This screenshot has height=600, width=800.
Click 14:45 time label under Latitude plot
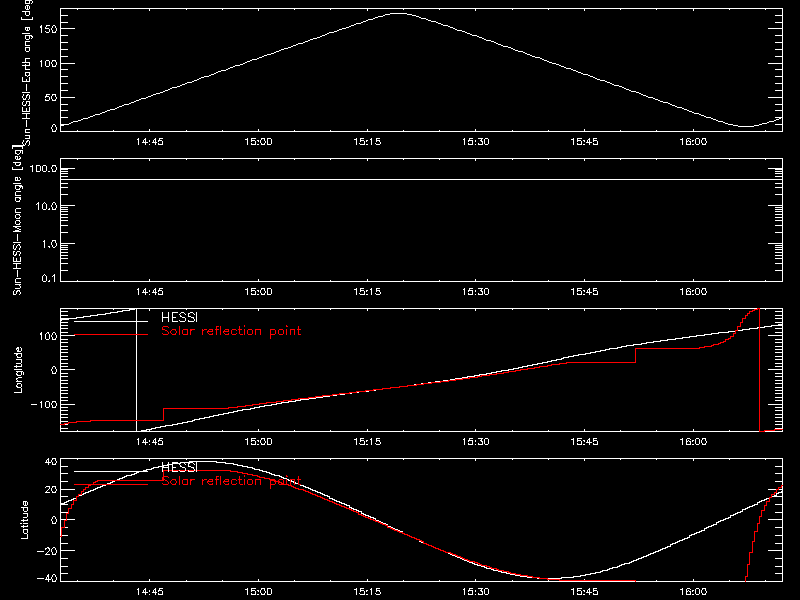(x=149, y=592)
